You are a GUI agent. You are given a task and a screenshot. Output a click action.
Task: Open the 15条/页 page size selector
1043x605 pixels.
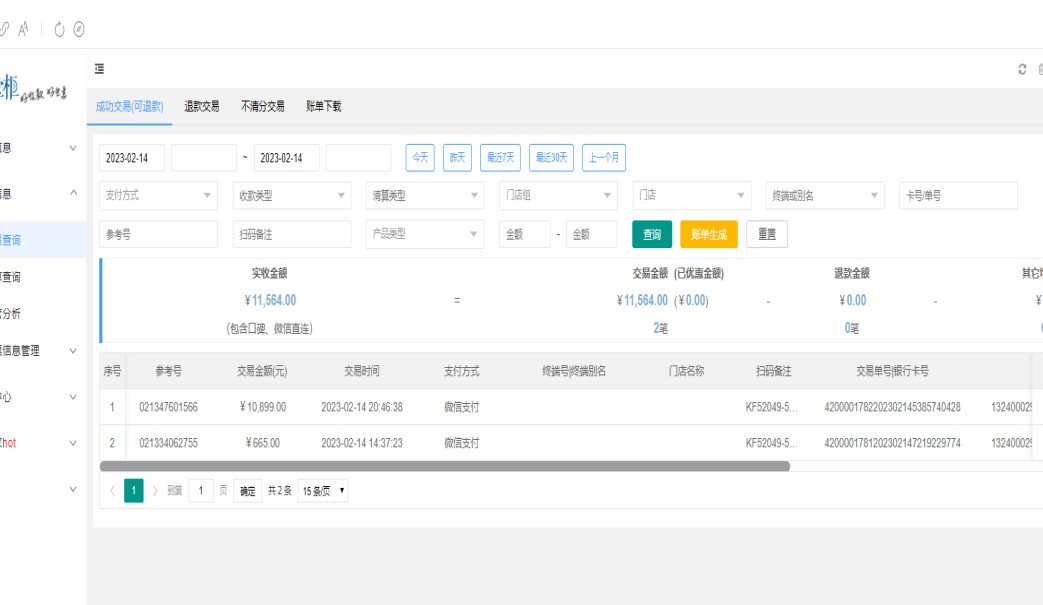(323, 491)
